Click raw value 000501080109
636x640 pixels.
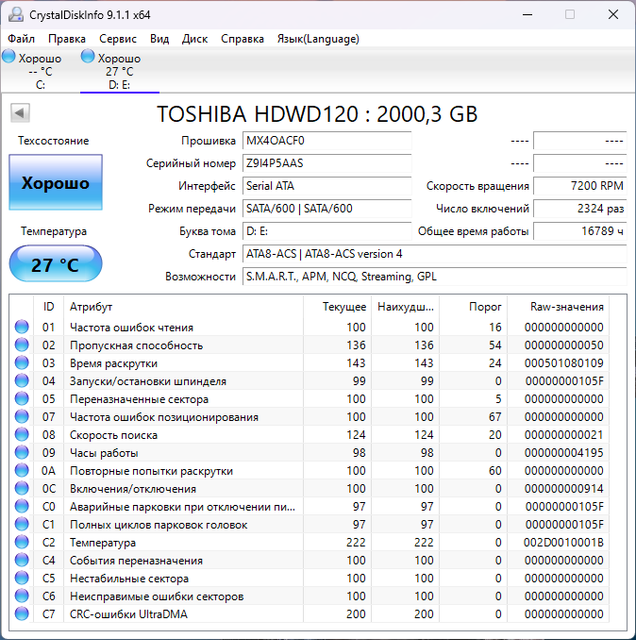[x=564, y=363]
